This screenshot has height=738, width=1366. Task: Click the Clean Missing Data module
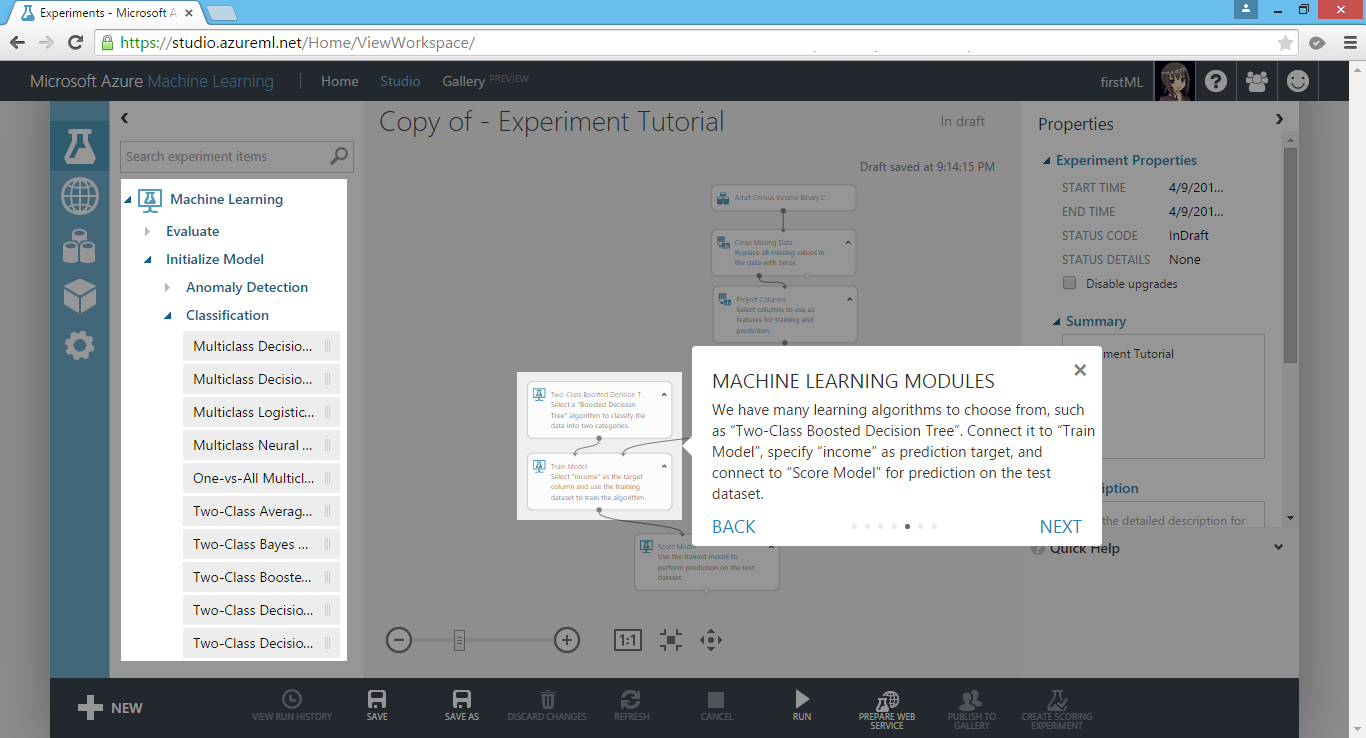pos(784,254)
